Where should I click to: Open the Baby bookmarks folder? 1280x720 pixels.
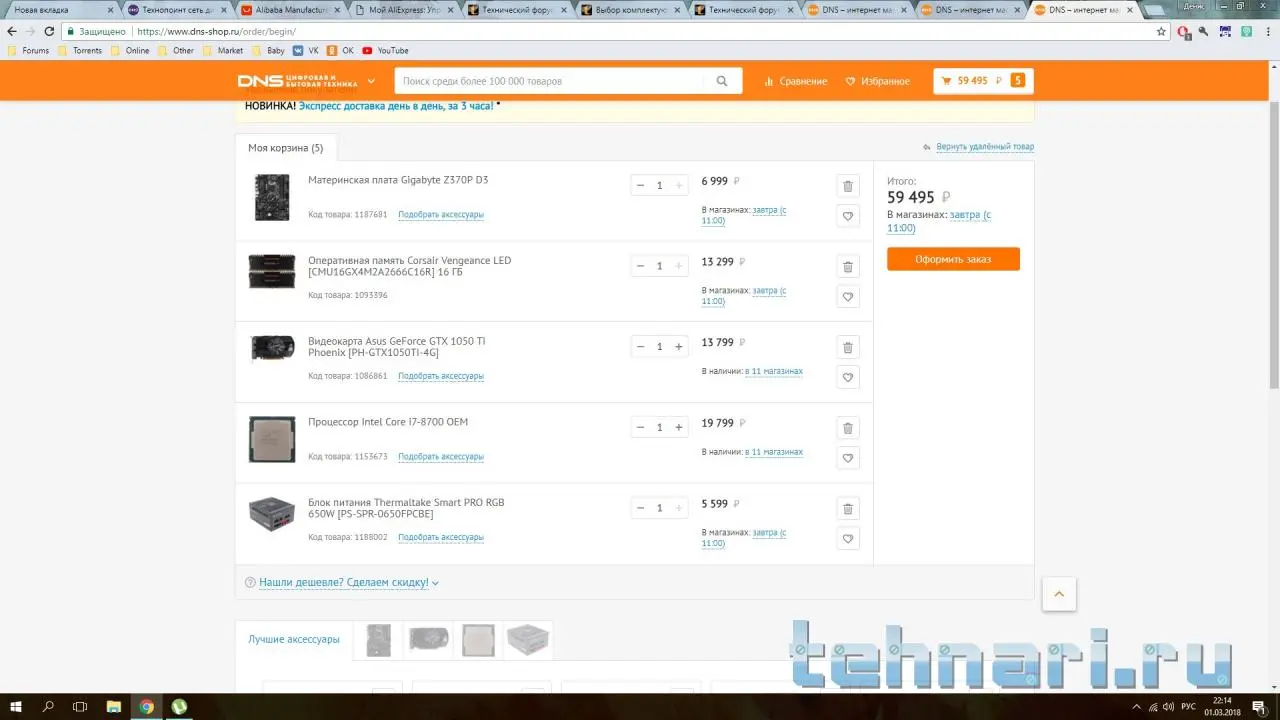268,50
